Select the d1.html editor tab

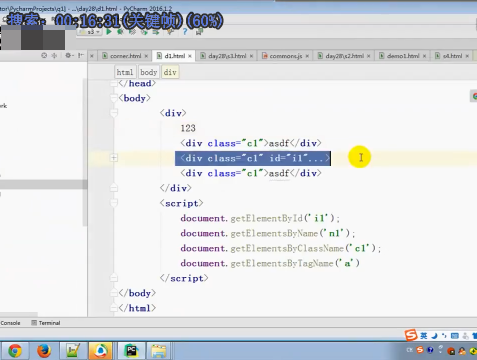click(x=174, y=56)
